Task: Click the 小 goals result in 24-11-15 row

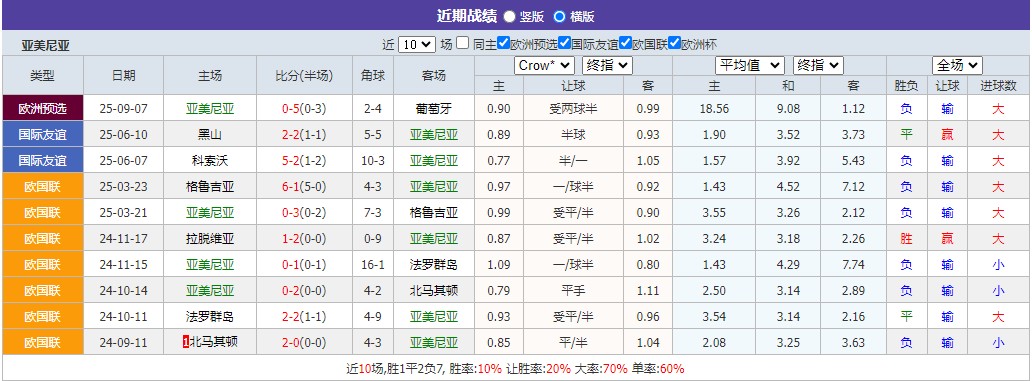Action: coord(998,265)
